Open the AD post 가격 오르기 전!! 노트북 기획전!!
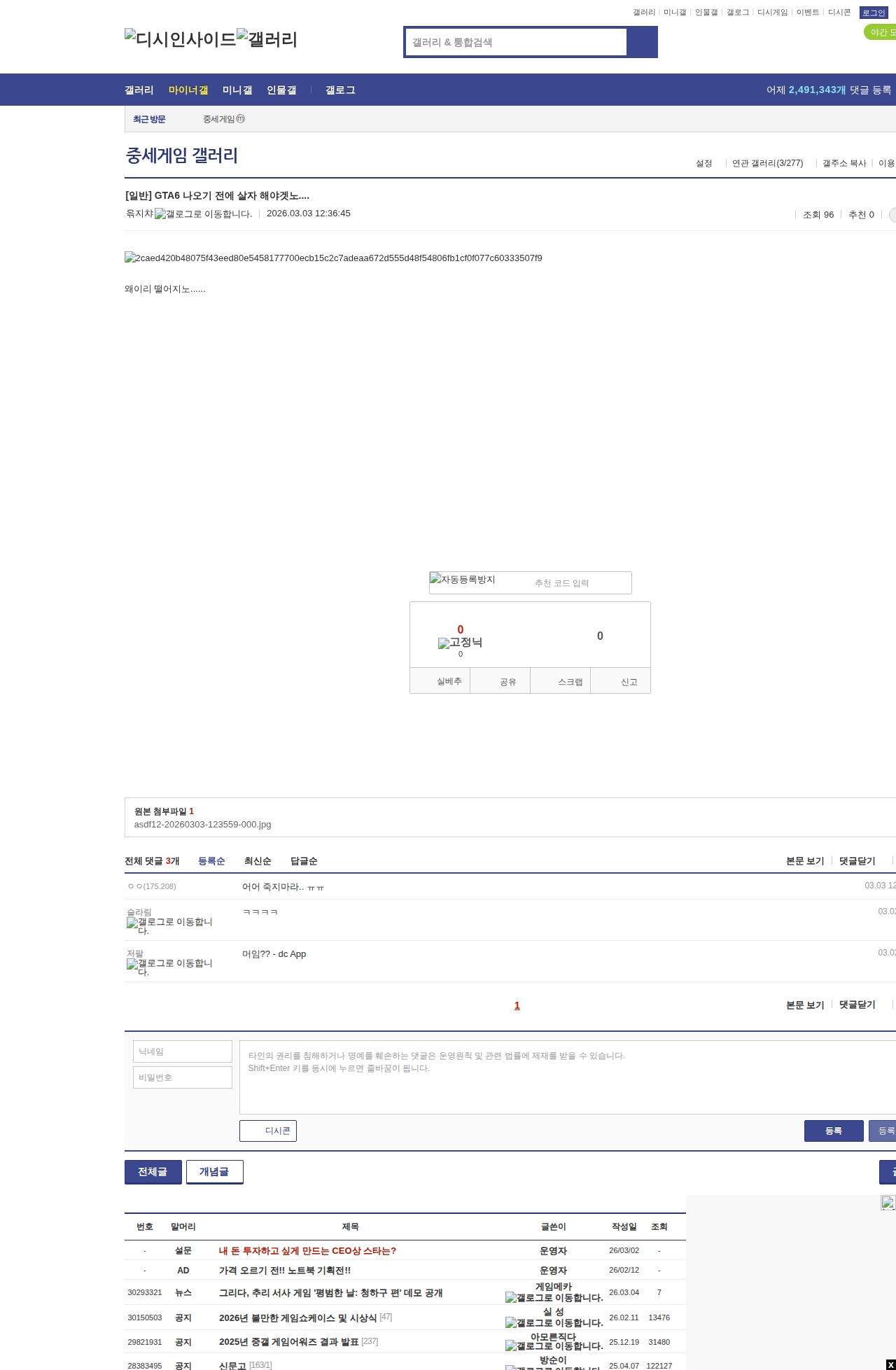 (x=285, y=1271)
